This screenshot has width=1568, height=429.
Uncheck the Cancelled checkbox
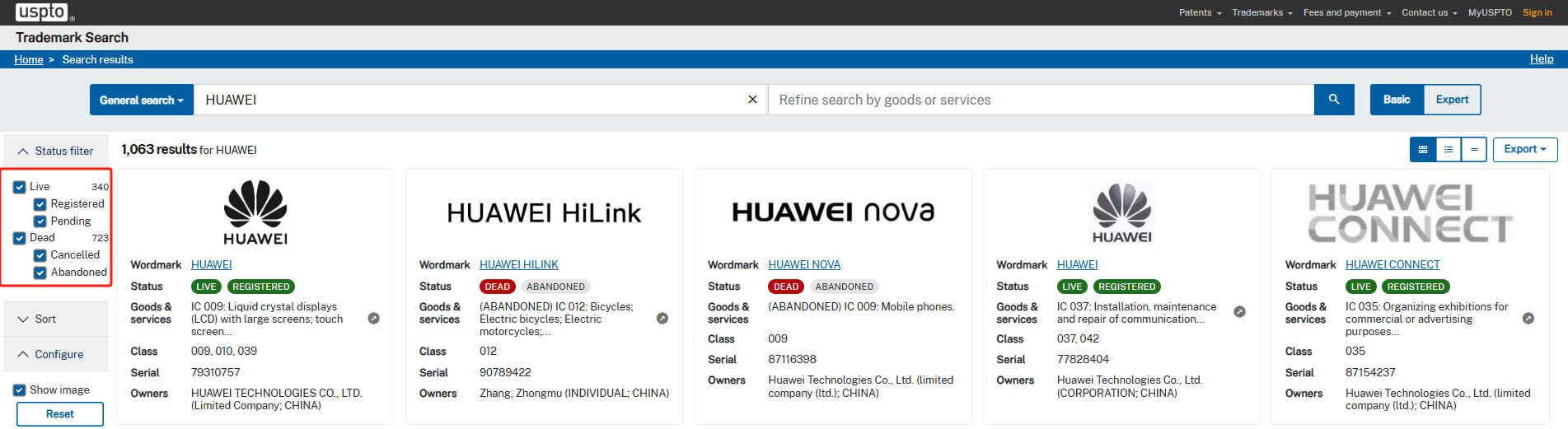pyautogui.click(x=40, y=255)
